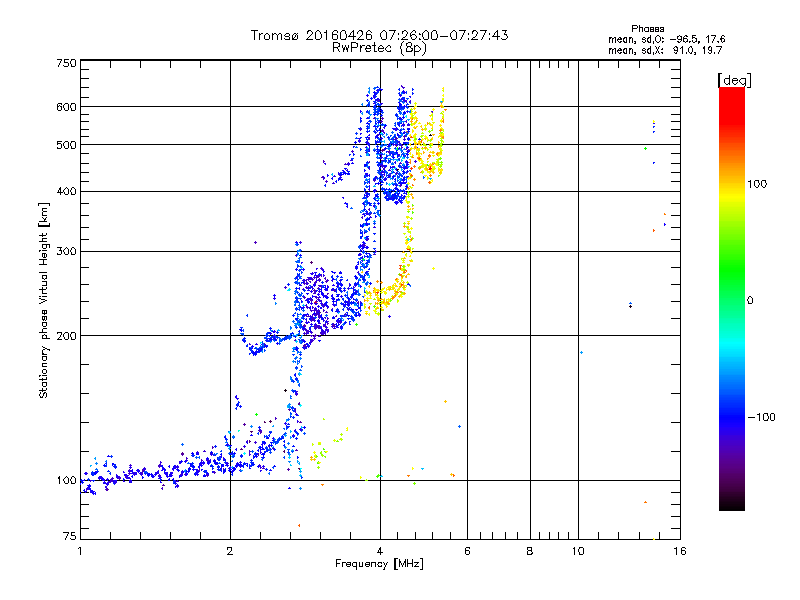Click the x-axis label '16'

click(680, 551)
